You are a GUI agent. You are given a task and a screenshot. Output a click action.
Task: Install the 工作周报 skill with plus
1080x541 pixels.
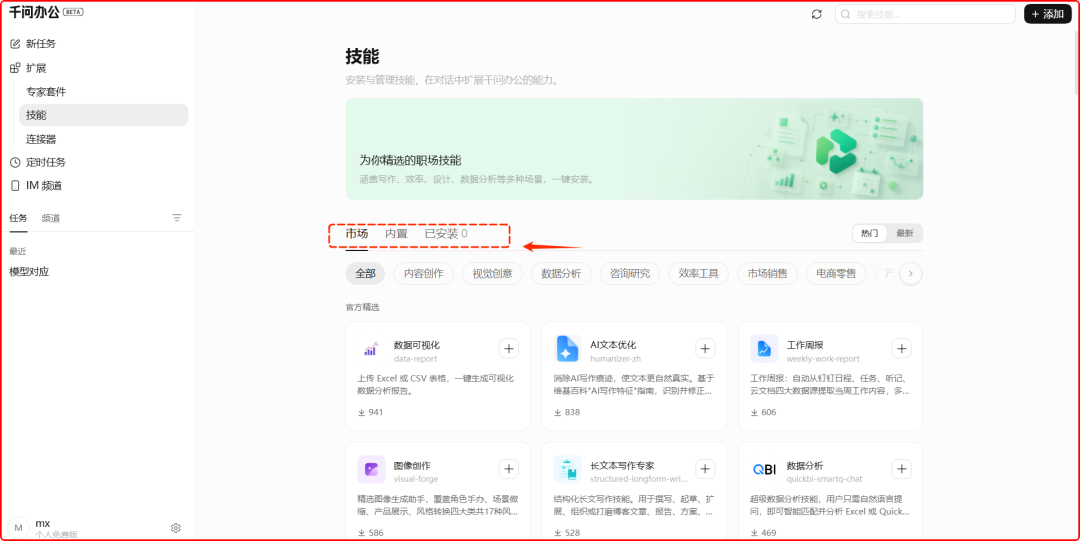pyautogui.click(x=902, y=349)
